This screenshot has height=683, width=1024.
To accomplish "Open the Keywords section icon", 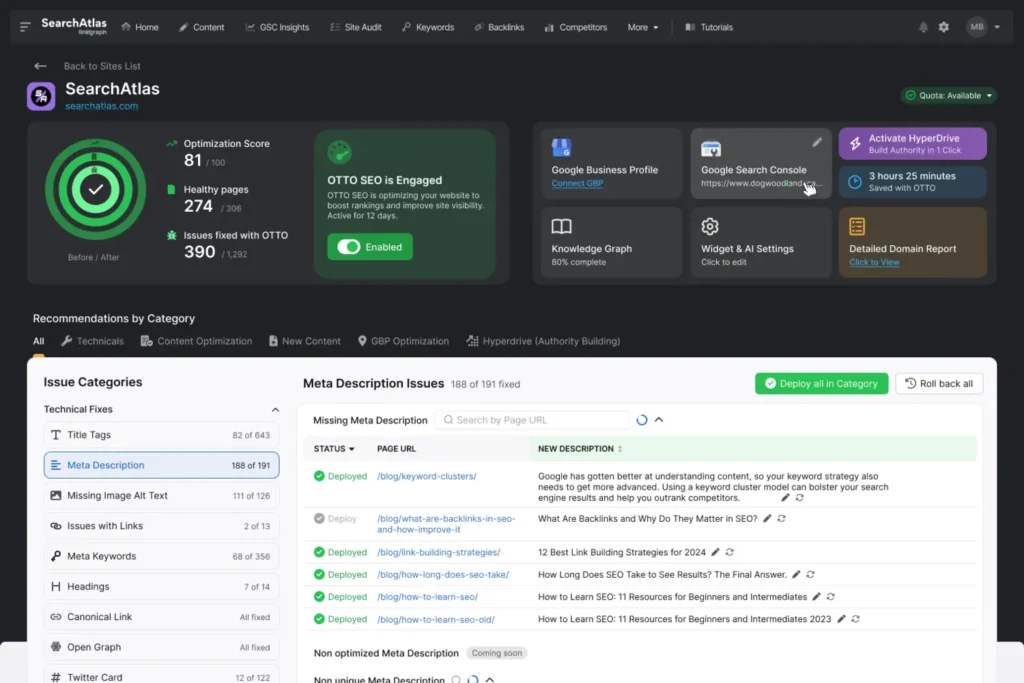I will point(405,27).
